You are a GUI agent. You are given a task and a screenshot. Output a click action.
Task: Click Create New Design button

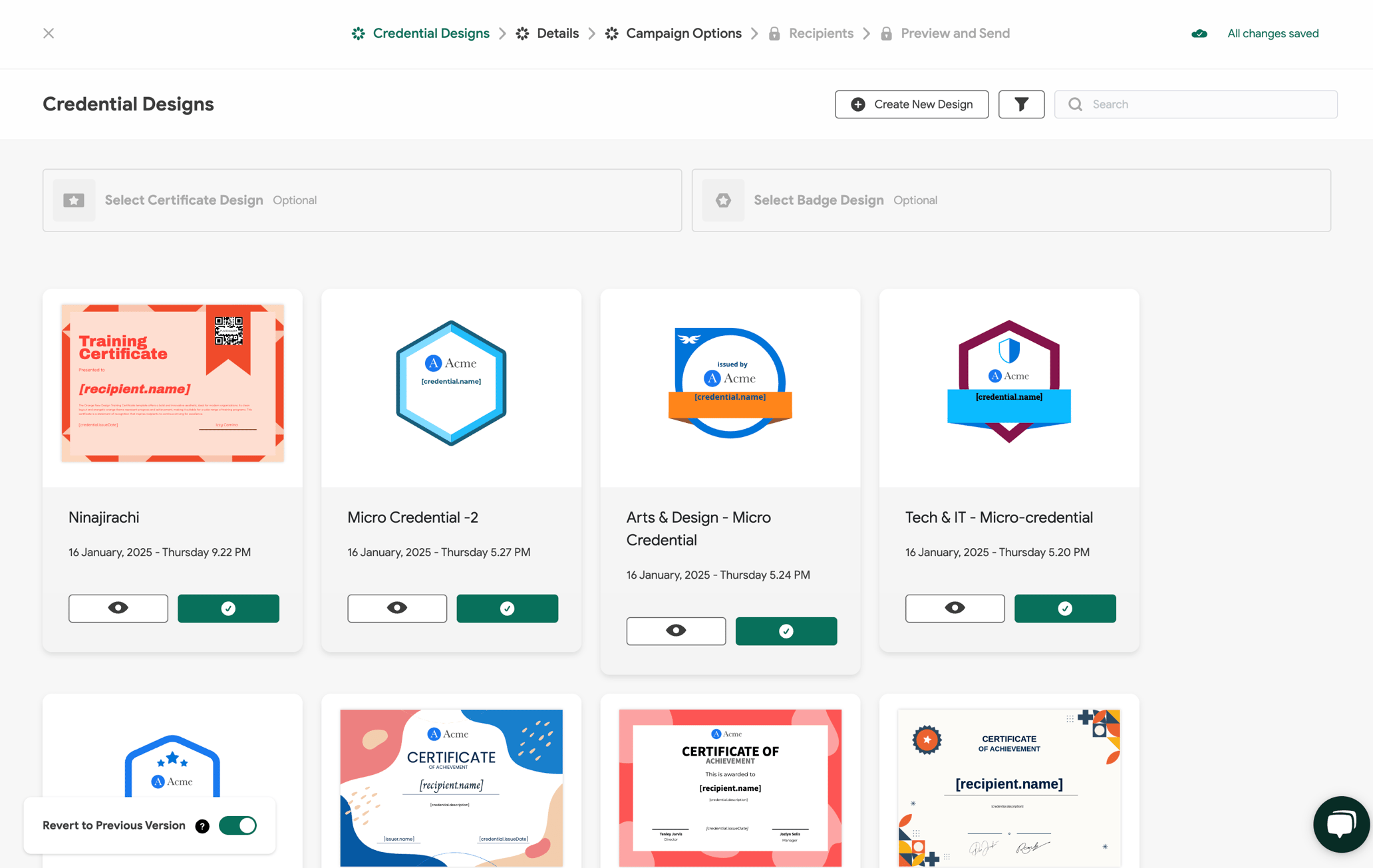point(911,104)
